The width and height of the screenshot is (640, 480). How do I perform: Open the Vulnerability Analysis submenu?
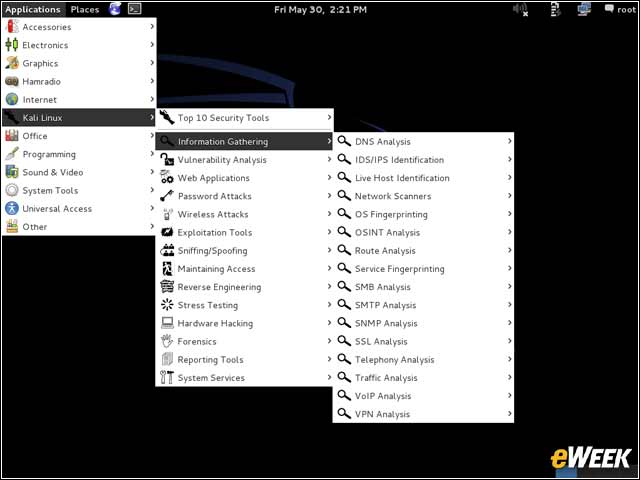pos(244,160)
